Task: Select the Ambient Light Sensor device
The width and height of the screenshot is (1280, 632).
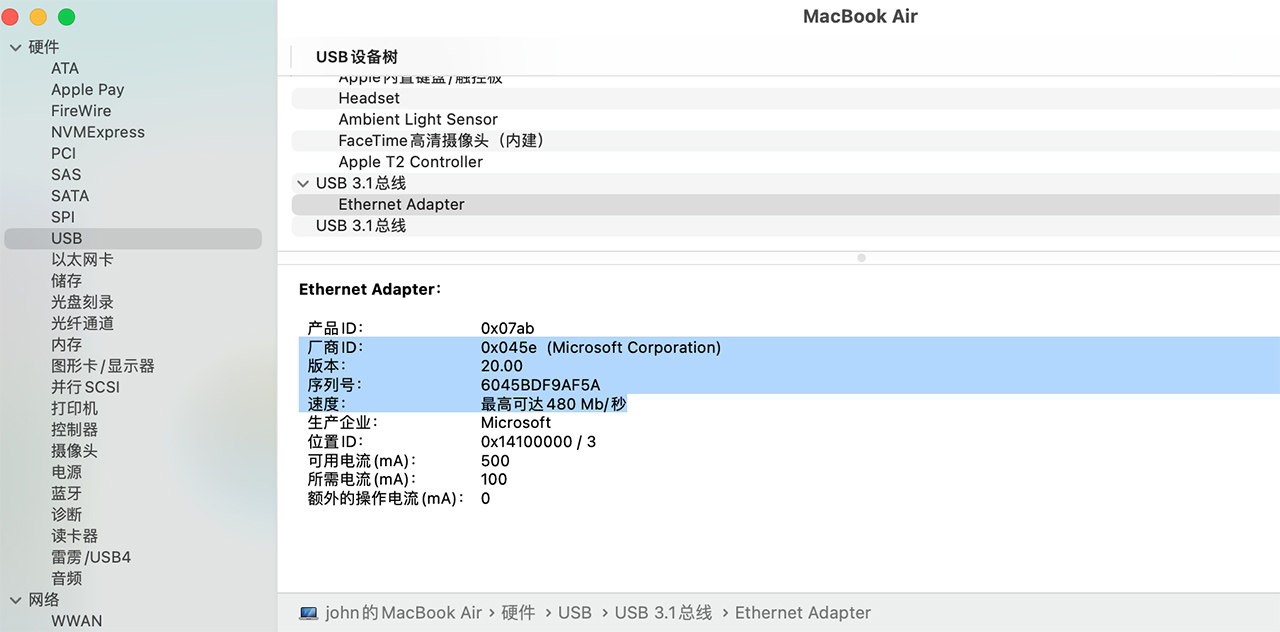Action: pyautogui.click(x=417, y=119)
